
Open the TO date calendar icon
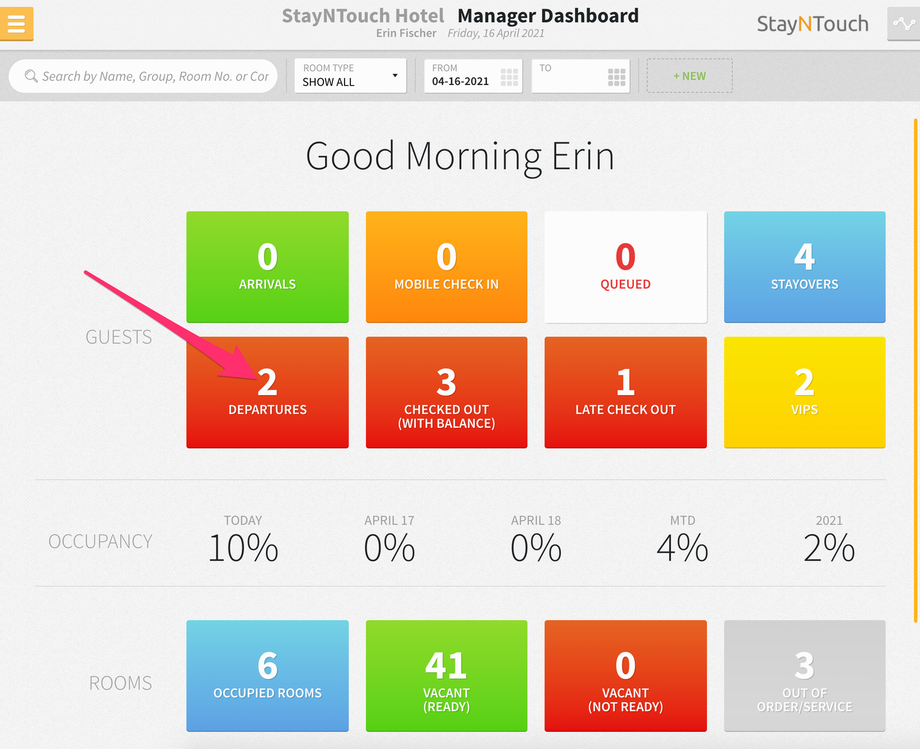[617, 77]
